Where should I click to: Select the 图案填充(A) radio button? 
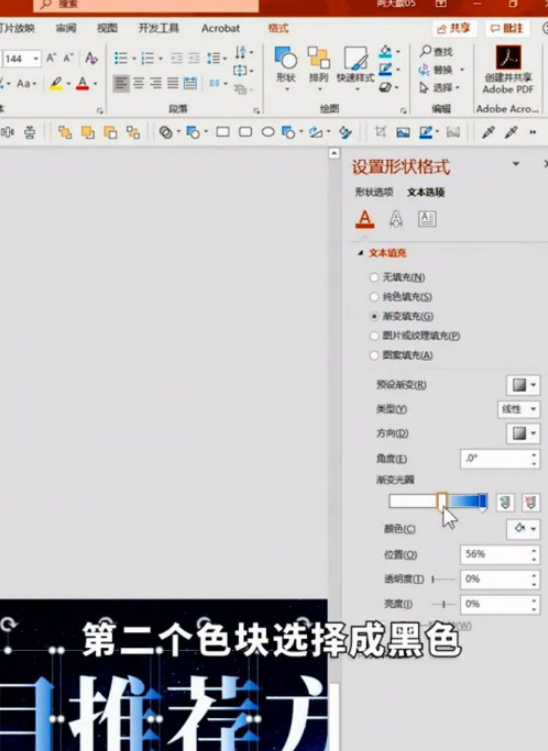click(x=374, y=355)
